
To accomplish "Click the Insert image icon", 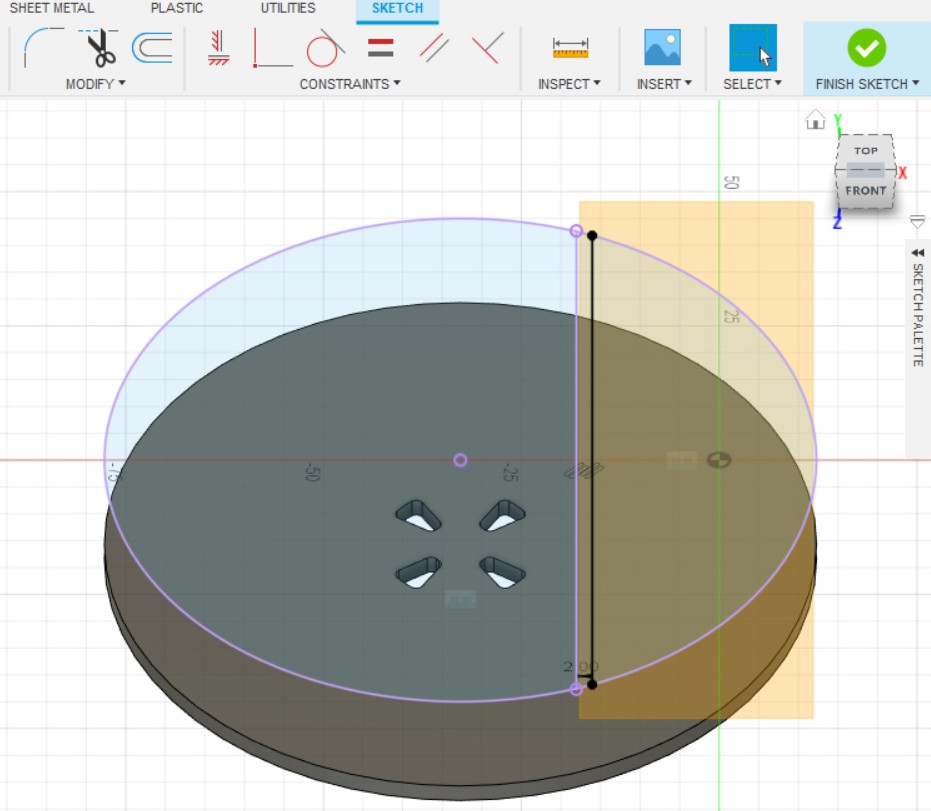I will (x=662, y=47).
